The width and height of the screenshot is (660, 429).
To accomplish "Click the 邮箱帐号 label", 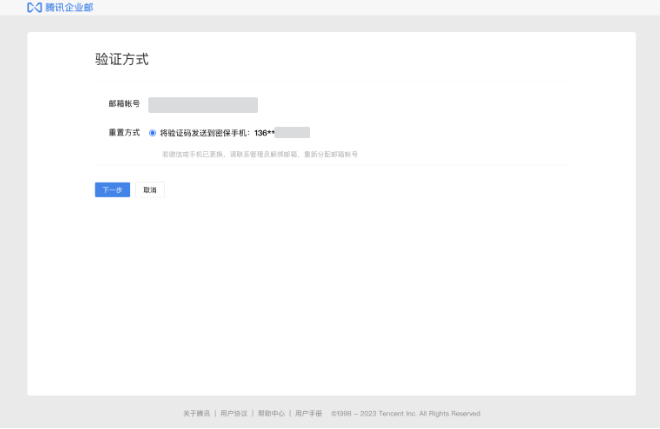I will coord(124,104).
